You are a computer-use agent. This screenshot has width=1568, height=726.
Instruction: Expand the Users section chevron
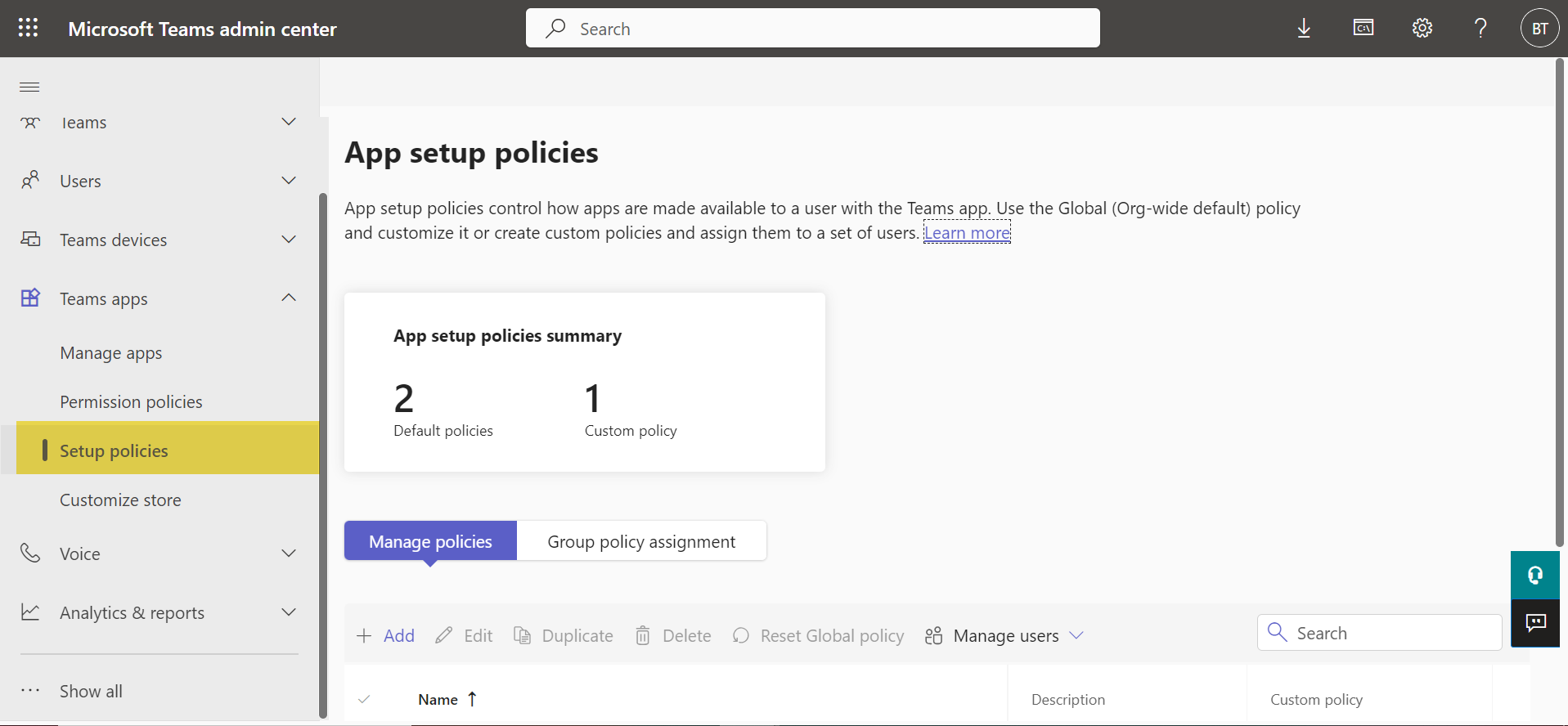pos(289,181)
